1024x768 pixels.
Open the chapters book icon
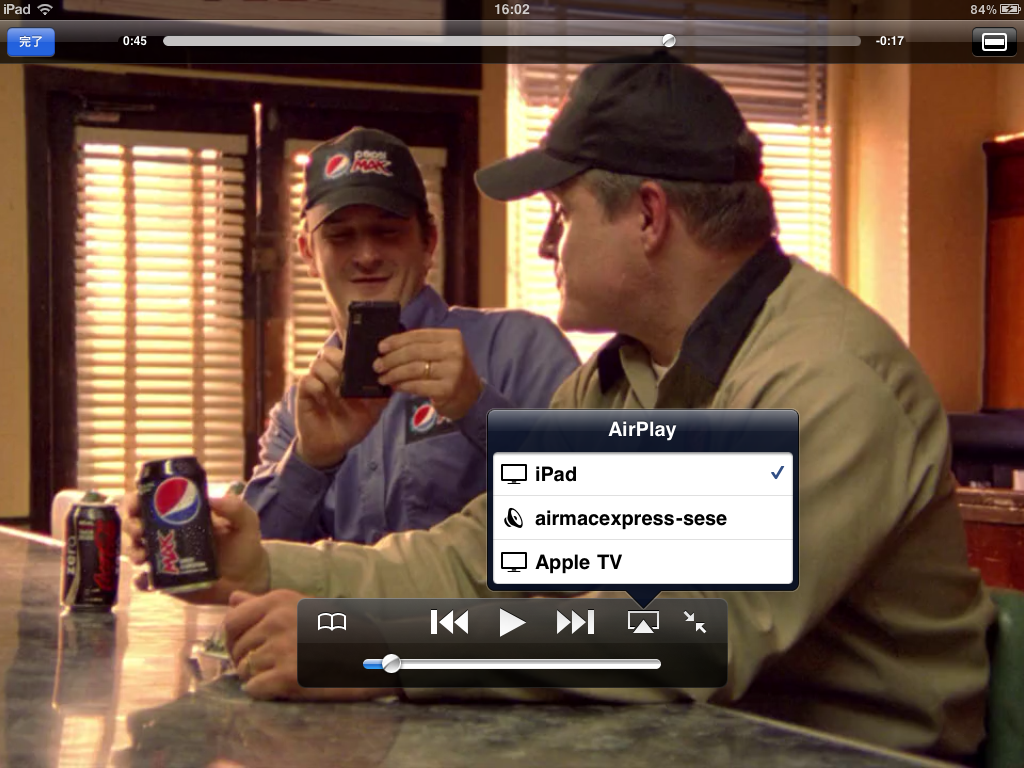(332, 622)
